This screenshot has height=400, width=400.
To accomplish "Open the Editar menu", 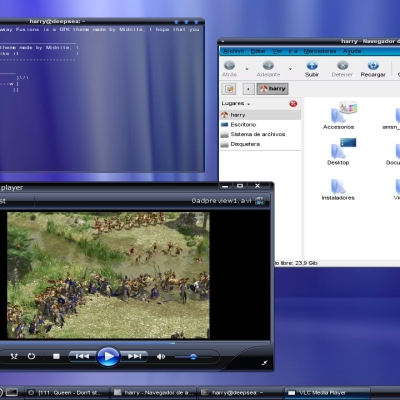I will [x=258, y=51].
